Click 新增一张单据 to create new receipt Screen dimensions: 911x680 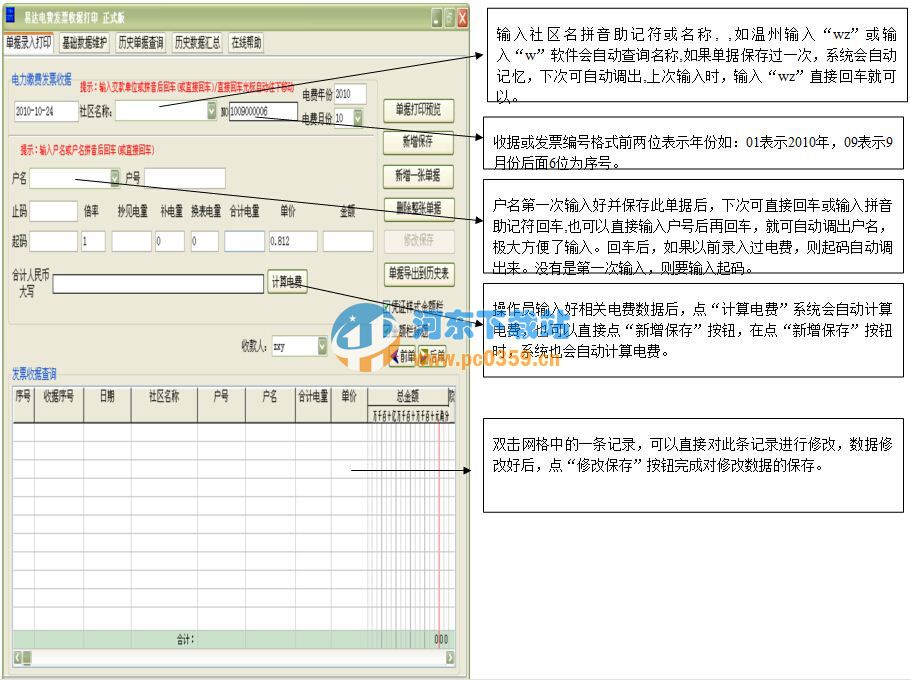click(418, 176)
